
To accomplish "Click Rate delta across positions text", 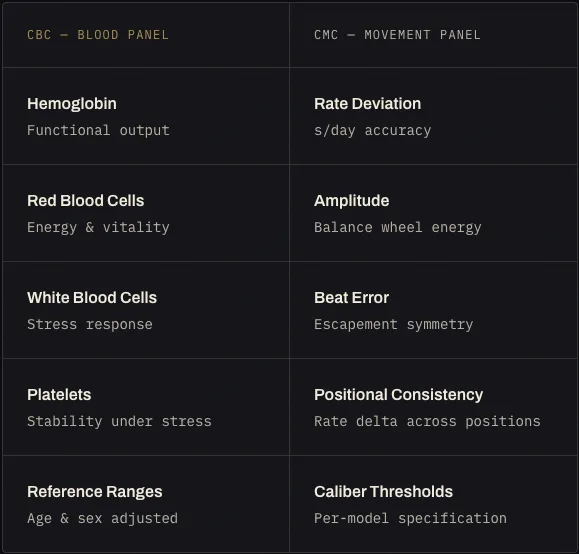I will (427, 421).
